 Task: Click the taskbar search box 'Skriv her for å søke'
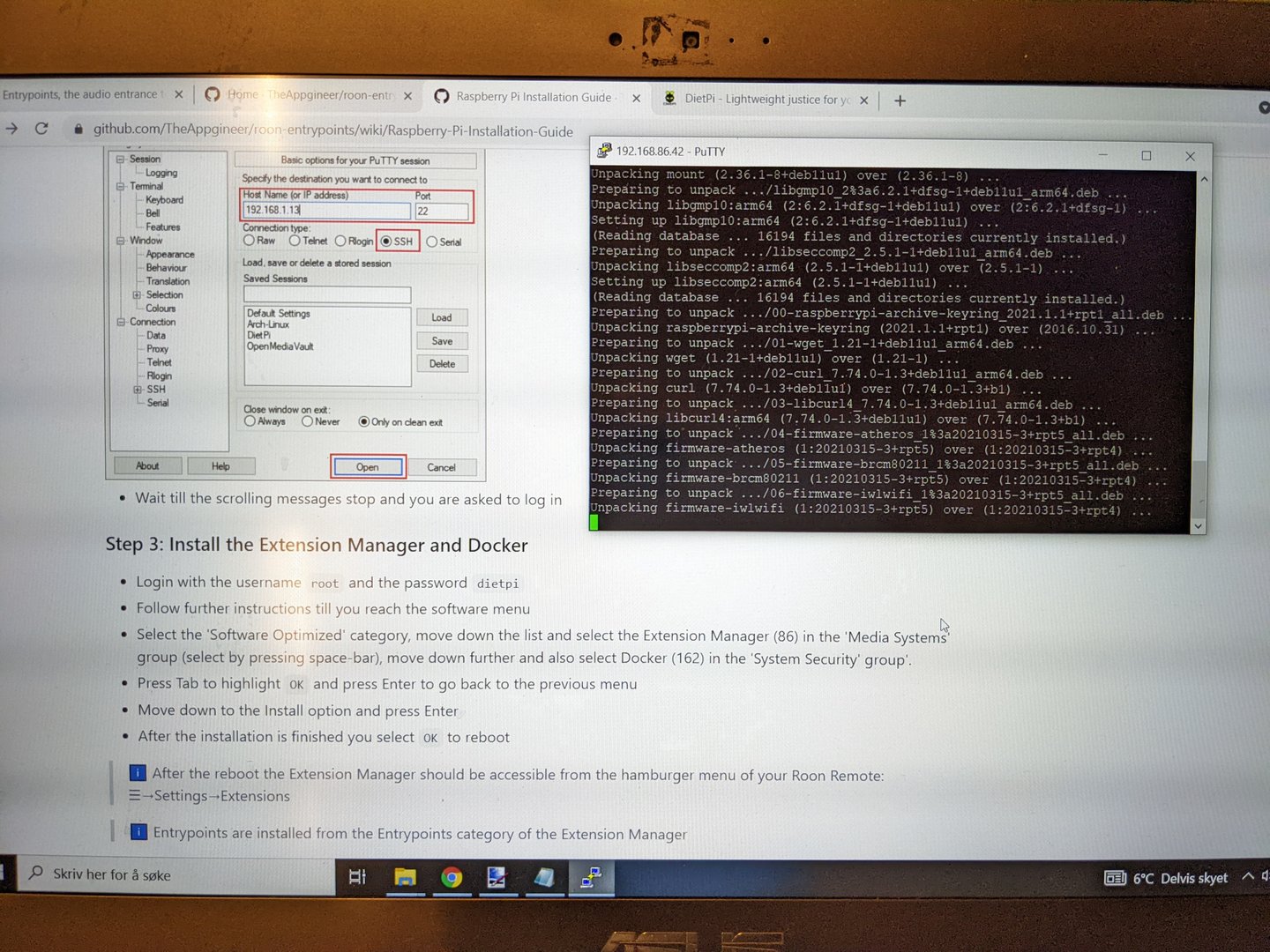click(x=176, y=874)
